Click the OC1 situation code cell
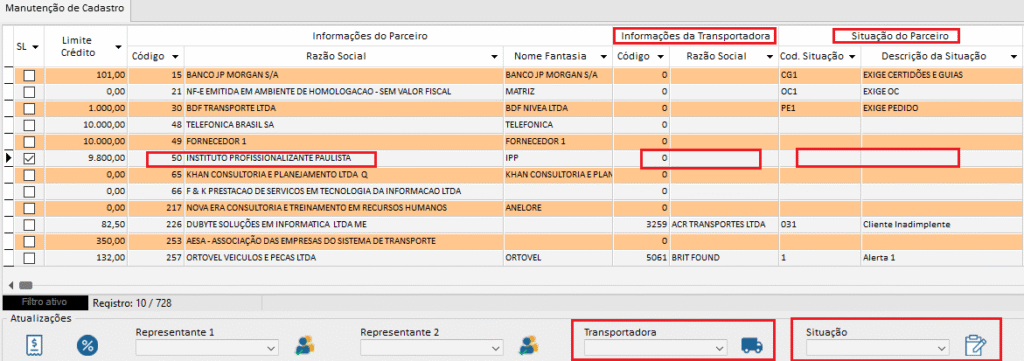Screen dimensions: 1024x361 pos(820,91)
